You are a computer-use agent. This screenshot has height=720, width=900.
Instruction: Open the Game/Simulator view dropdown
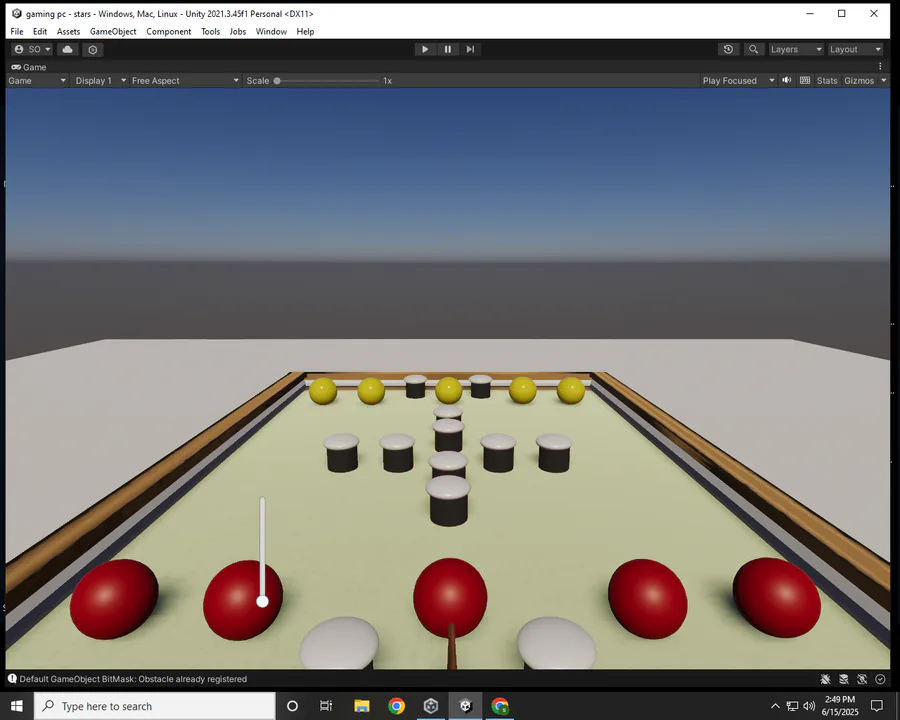(37, 80)
